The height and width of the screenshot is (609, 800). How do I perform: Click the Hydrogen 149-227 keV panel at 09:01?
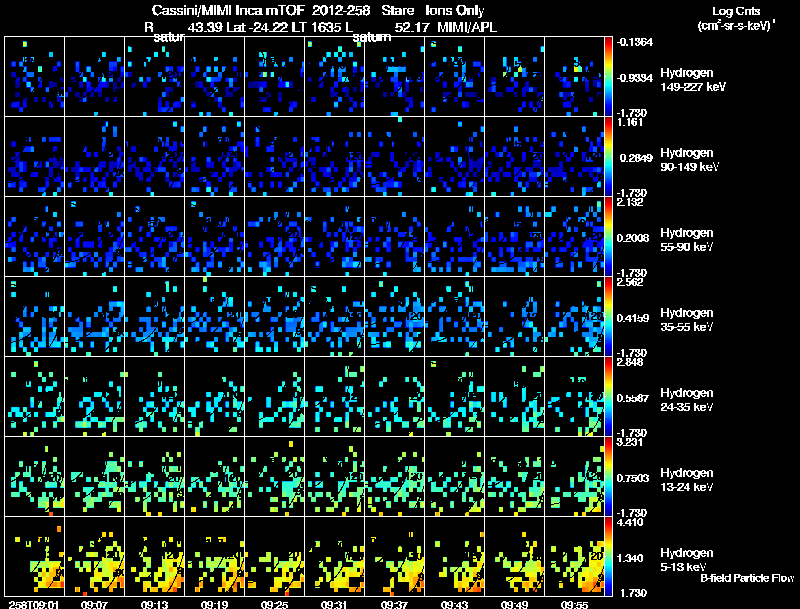tap(35, 77)
